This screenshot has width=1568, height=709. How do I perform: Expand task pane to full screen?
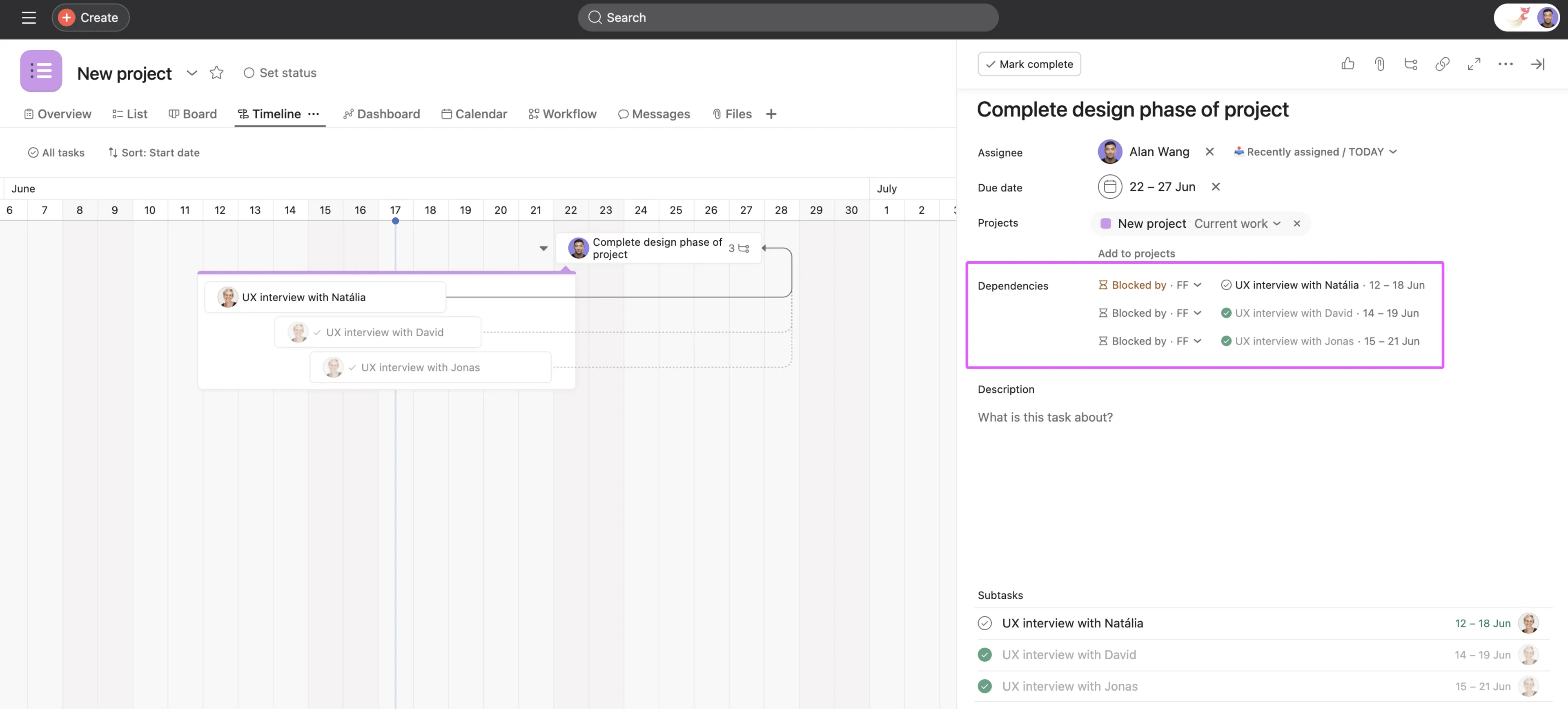click(1474, 64)
